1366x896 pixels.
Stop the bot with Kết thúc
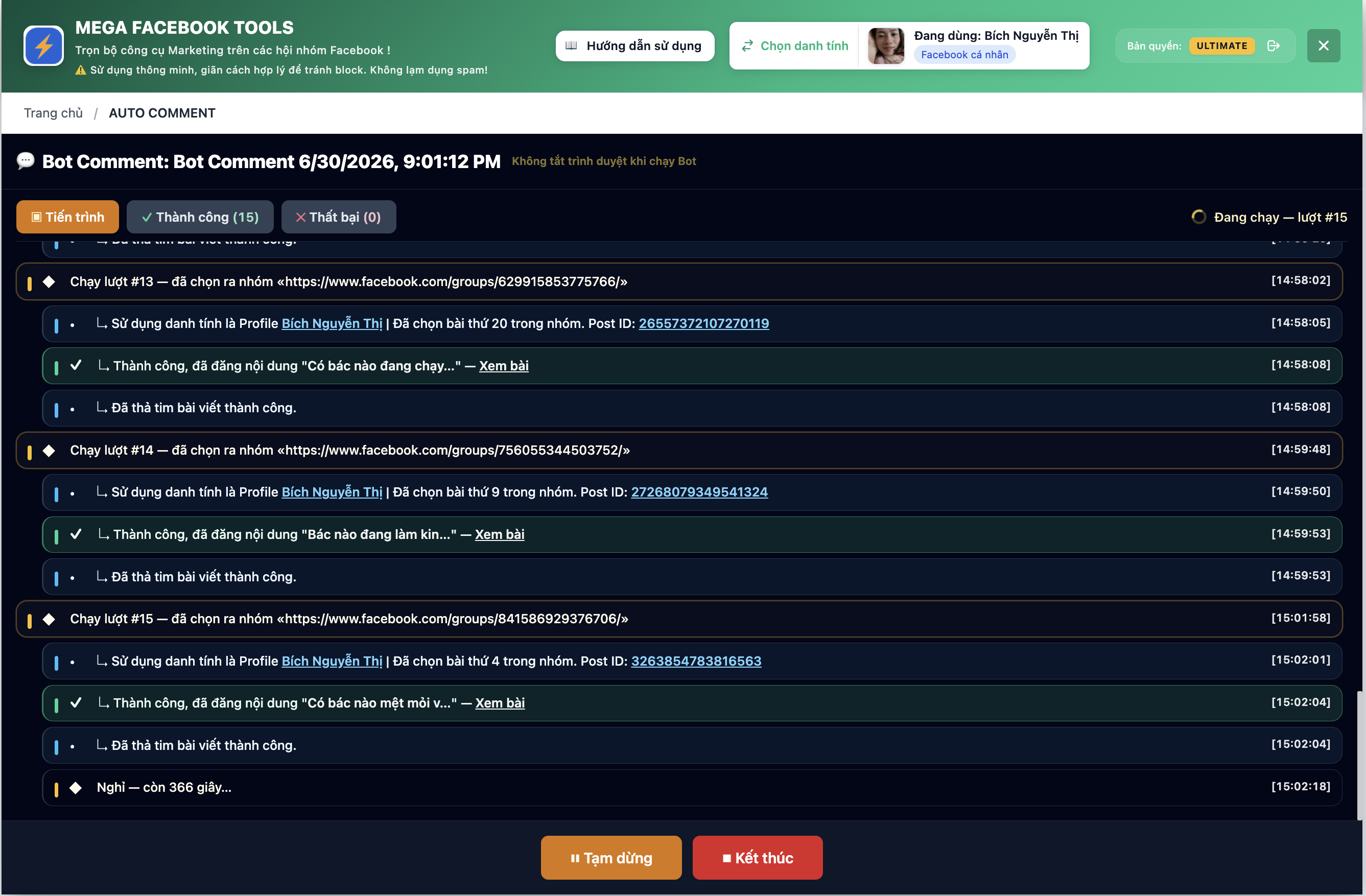click(757, 858)
